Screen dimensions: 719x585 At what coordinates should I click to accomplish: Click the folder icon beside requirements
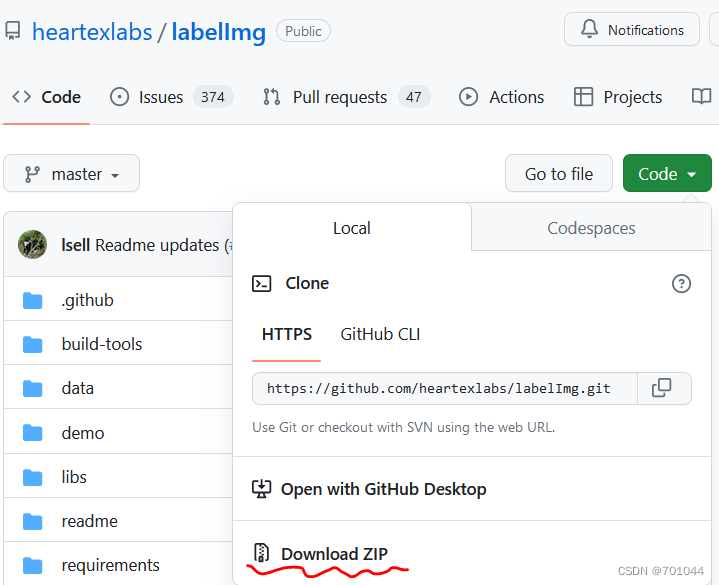coord(33,566)
